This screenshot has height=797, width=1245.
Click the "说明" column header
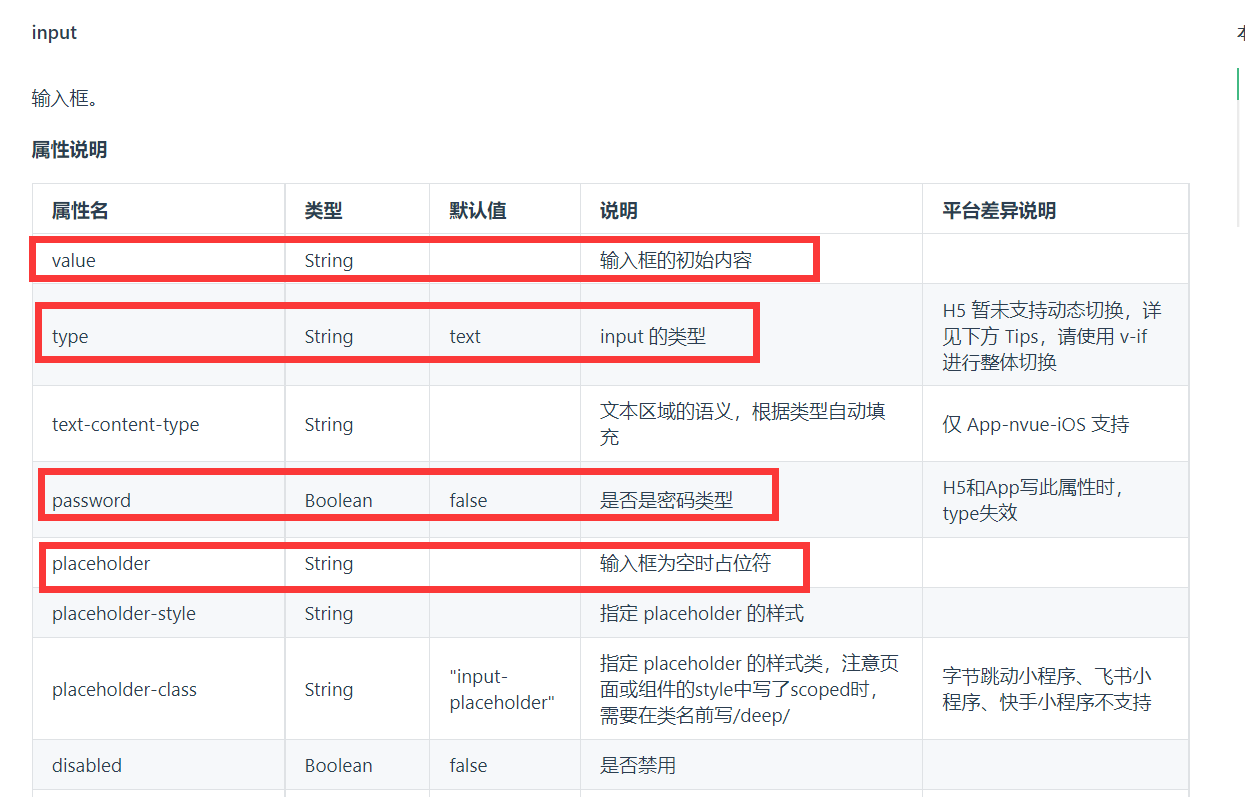click(618, 210)
